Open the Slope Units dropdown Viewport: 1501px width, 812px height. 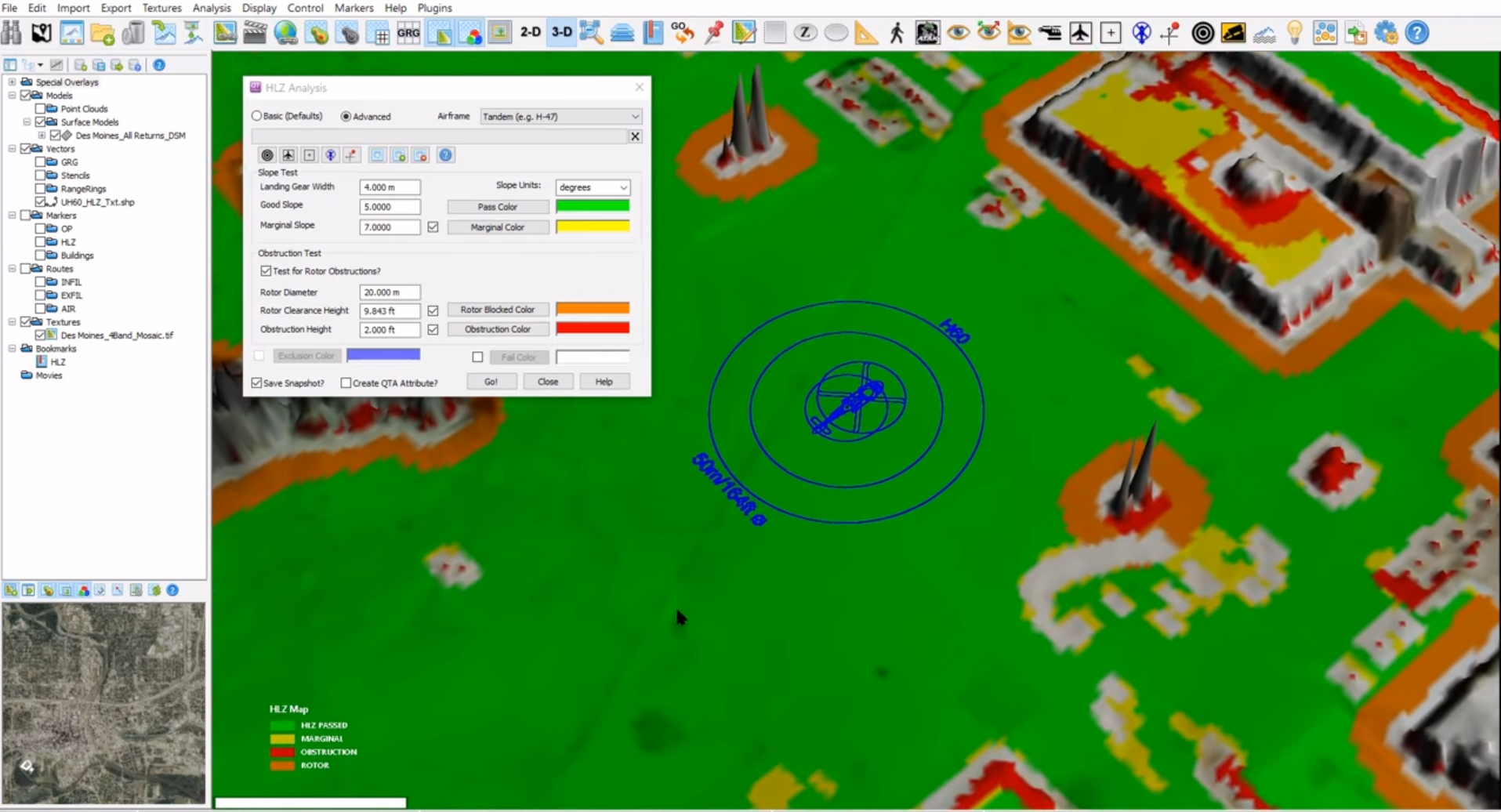point(593,188)
